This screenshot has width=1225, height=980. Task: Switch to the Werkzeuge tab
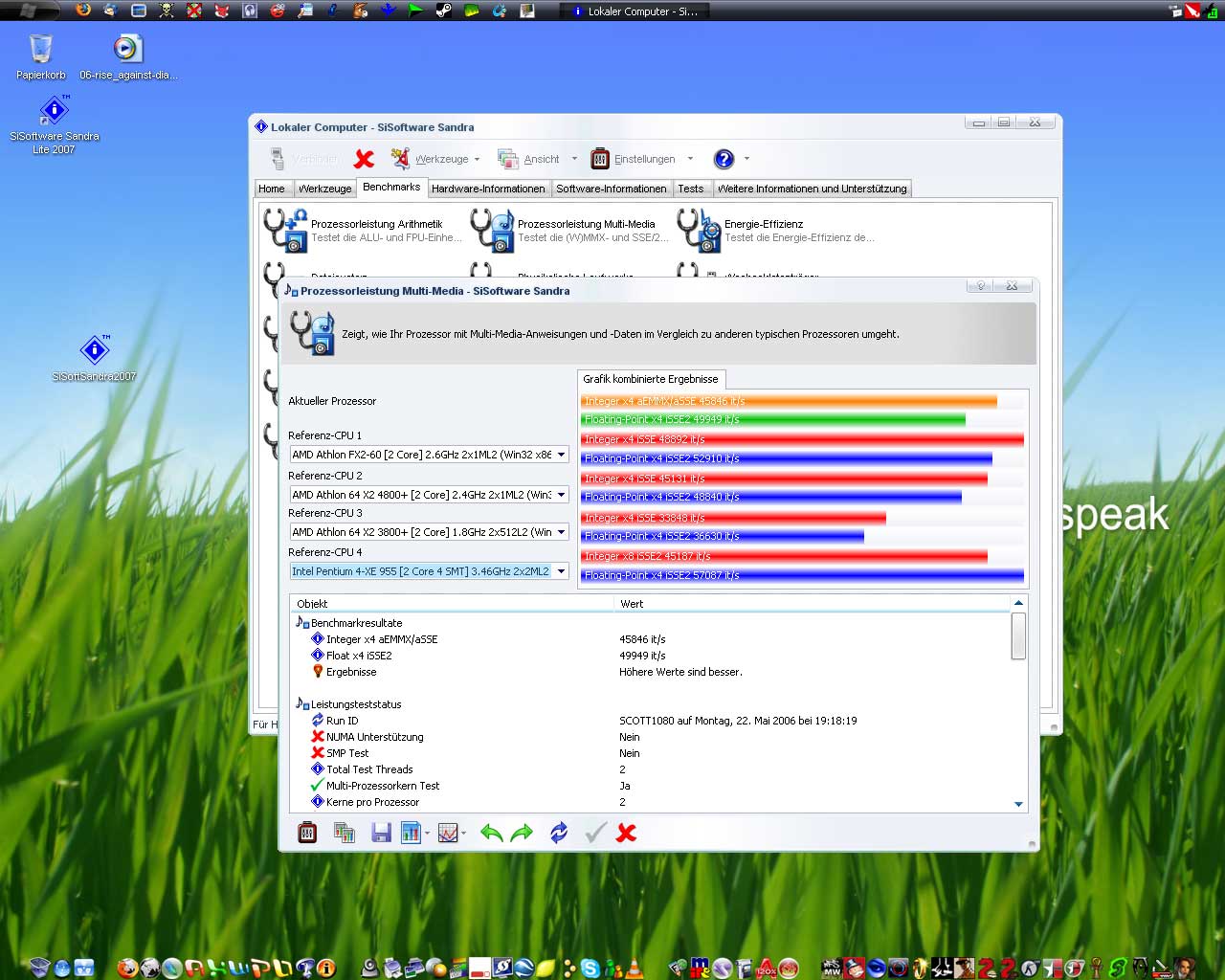coord(324,189)
